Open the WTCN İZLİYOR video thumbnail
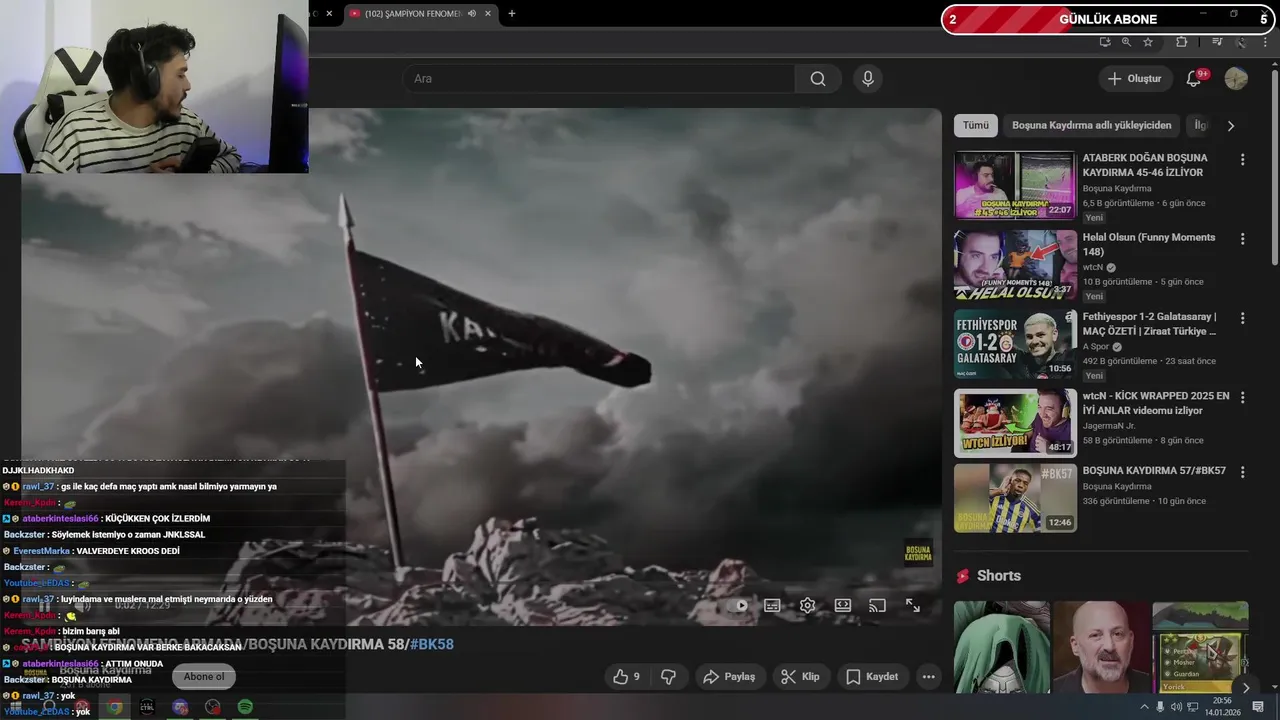Screen dimensions: 1280x720 click(1015, 423)
